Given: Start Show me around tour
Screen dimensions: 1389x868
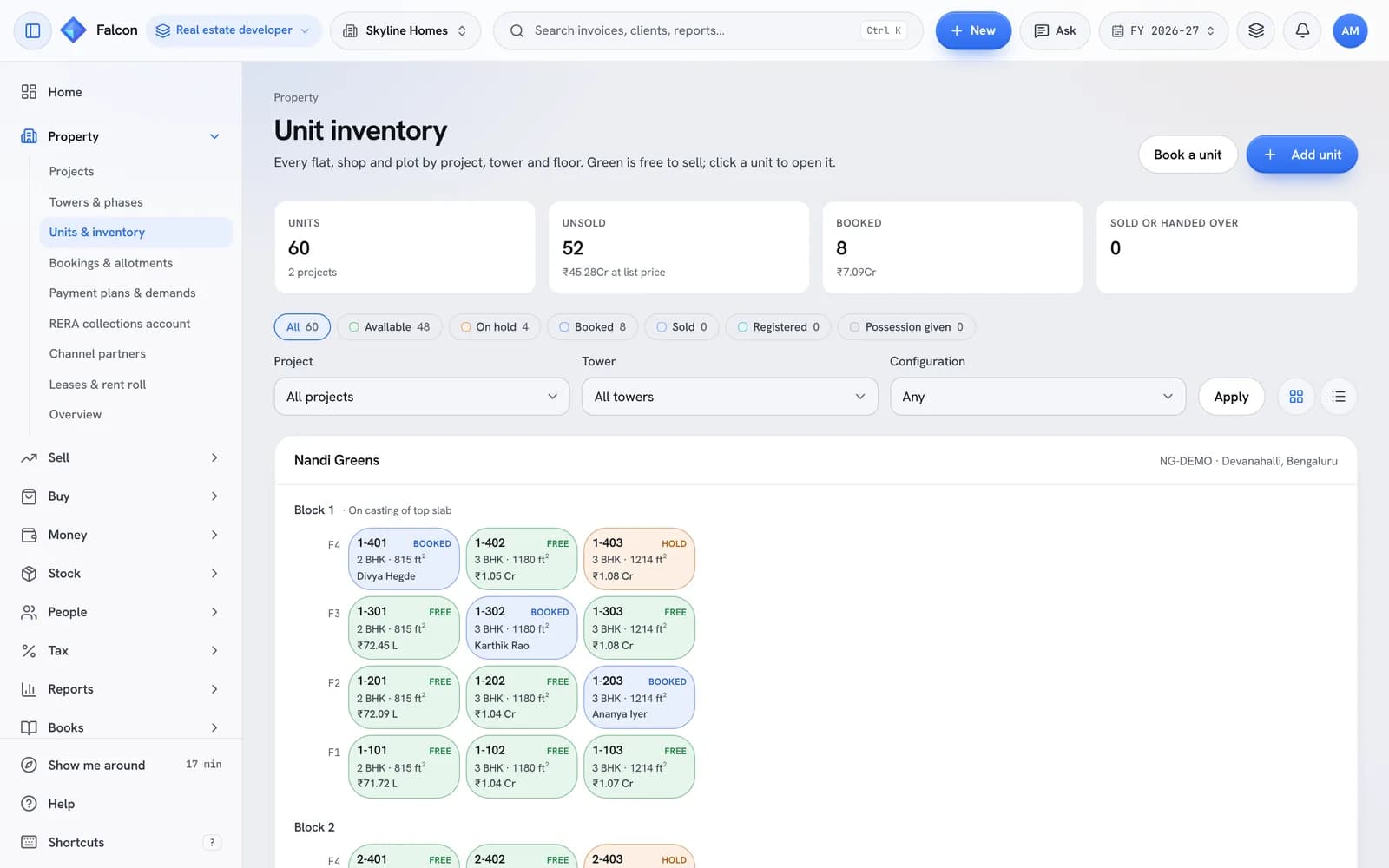Looking at the screenshot, I should 121,765.
